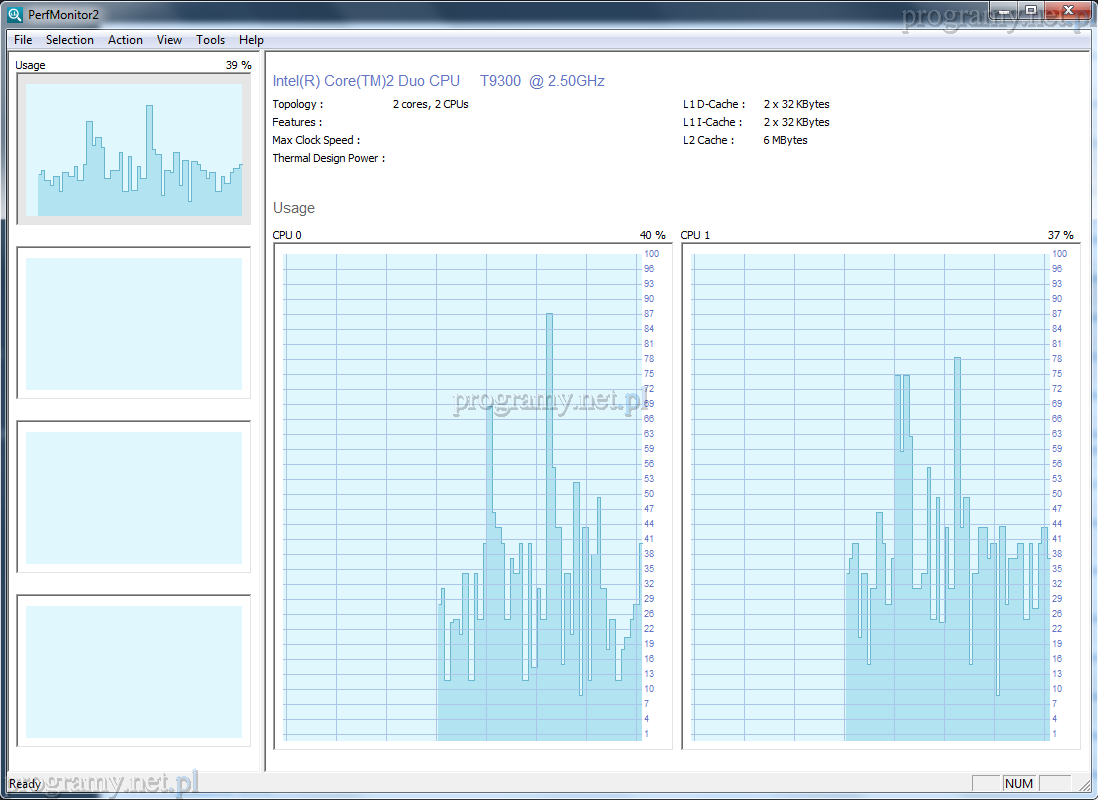Select the bottom empty sidebar panel
1098x800 pixels.
tap(134, 671)
